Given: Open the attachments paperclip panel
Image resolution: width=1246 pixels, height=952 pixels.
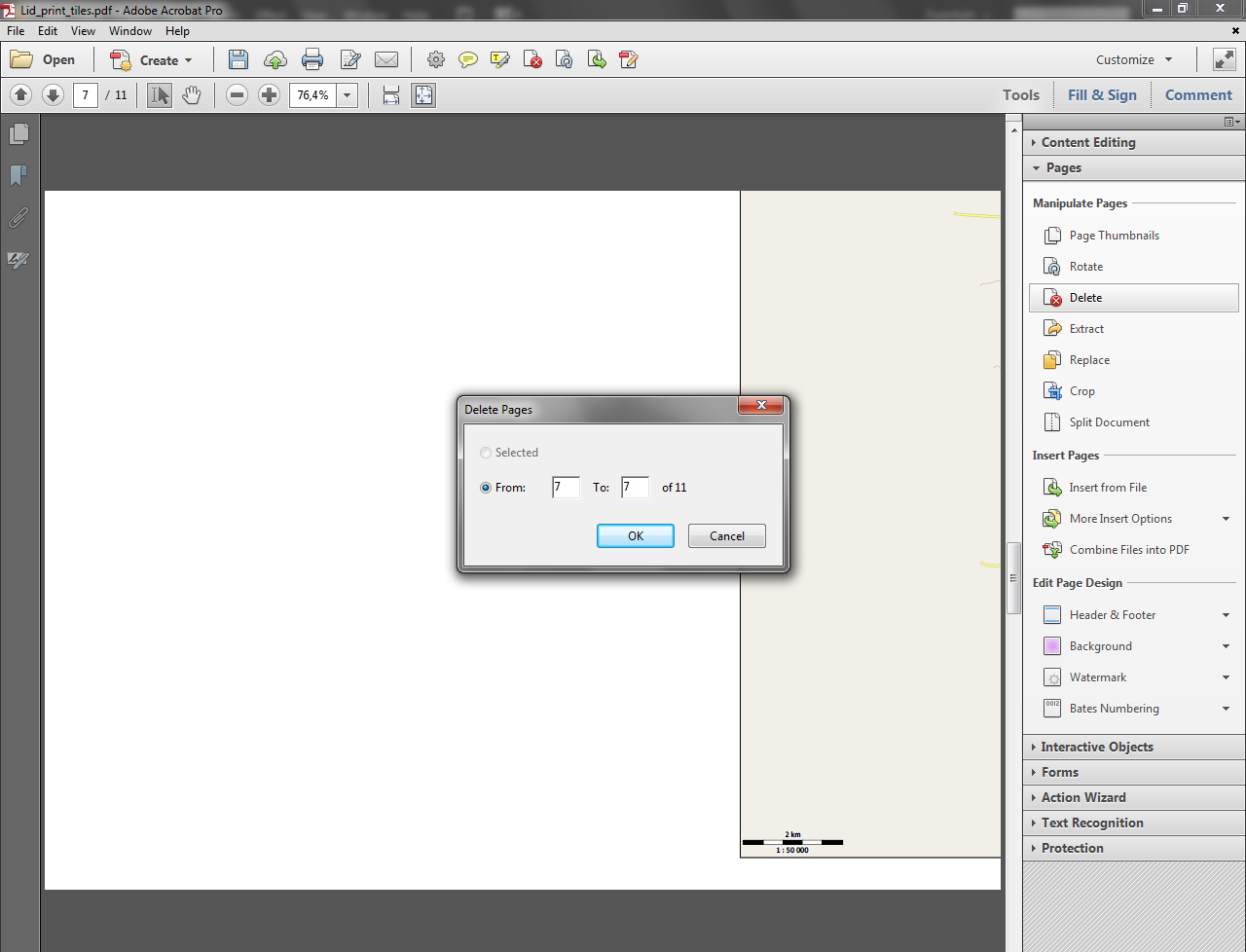Looking at the screenshot, I should tap(18, 217).
